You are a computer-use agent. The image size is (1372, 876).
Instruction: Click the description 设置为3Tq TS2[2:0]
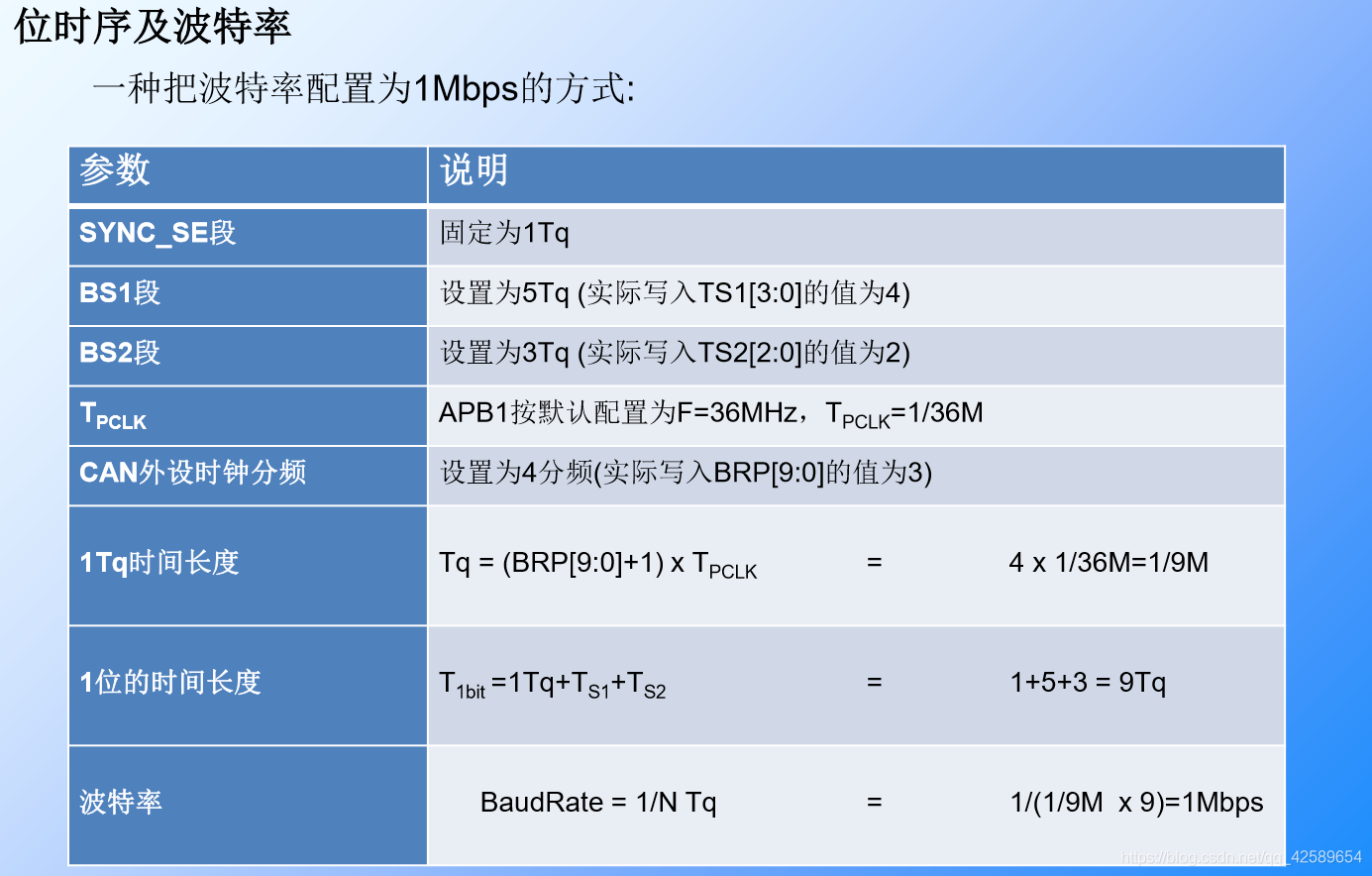675,353
